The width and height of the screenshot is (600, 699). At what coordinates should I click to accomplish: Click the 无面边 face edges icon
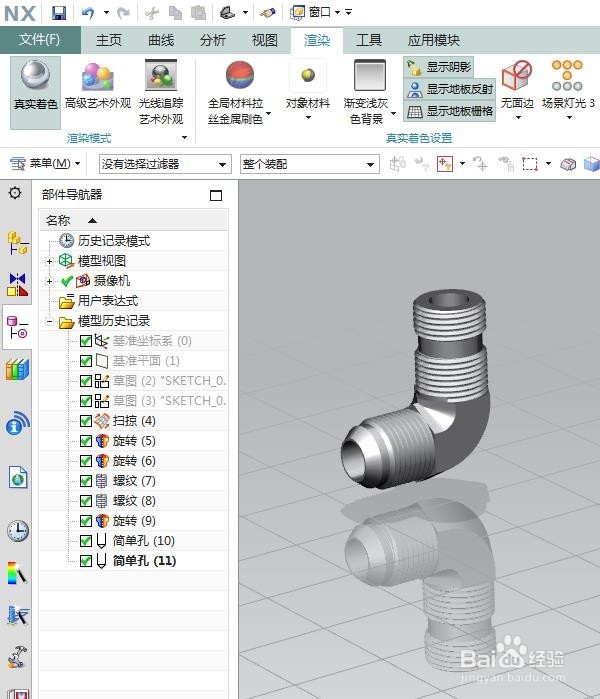tap(517, 75)
